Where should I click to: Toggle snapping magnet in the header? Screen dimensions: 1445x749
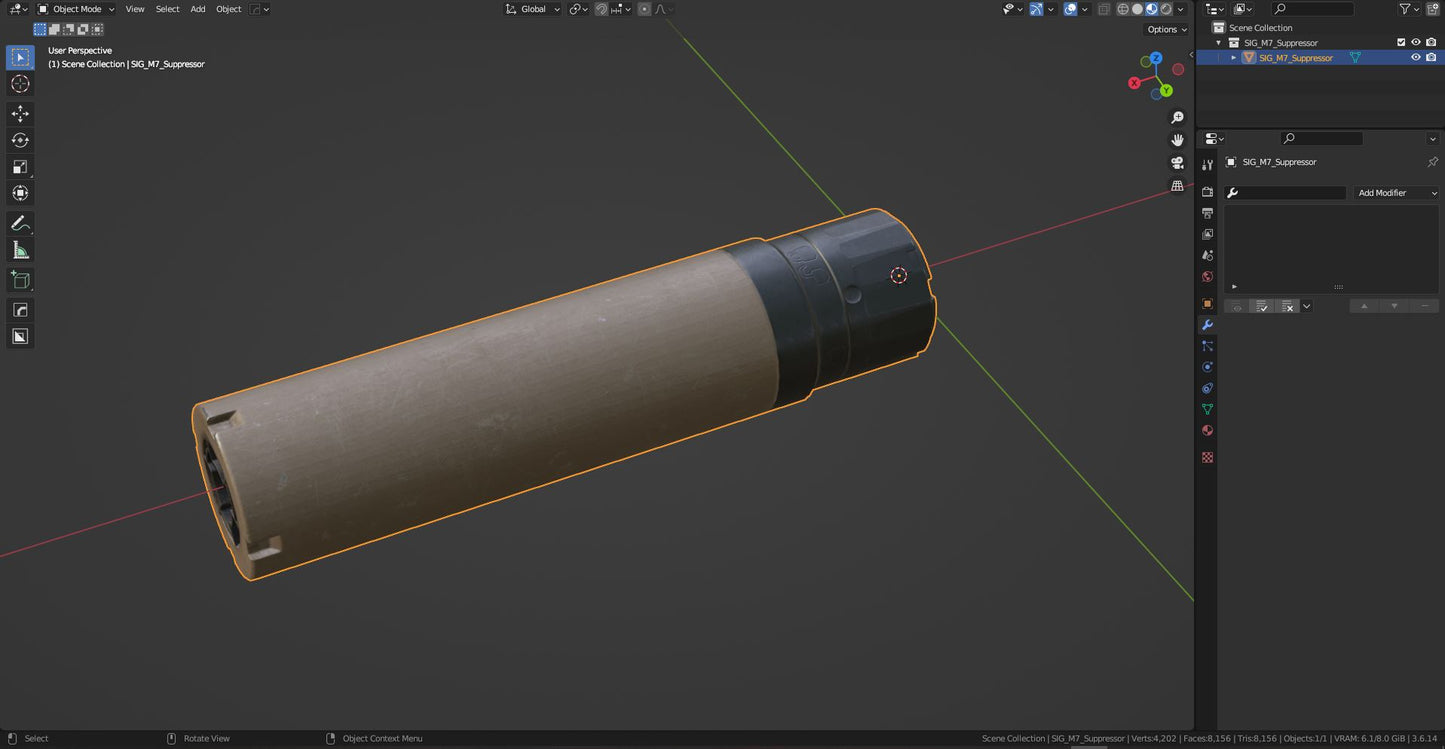coord(601,9)
